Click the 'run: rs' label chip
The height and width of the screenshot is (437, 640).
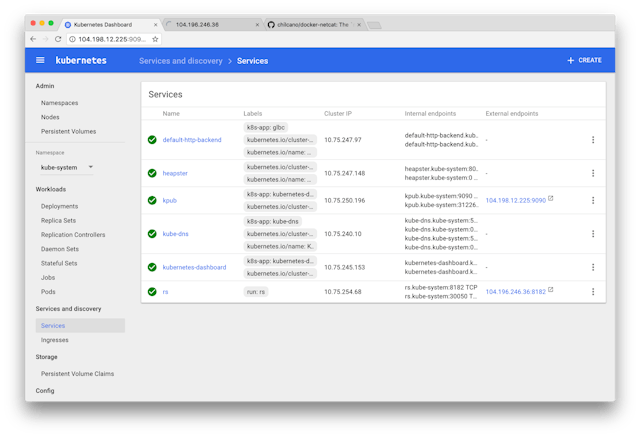256,292
